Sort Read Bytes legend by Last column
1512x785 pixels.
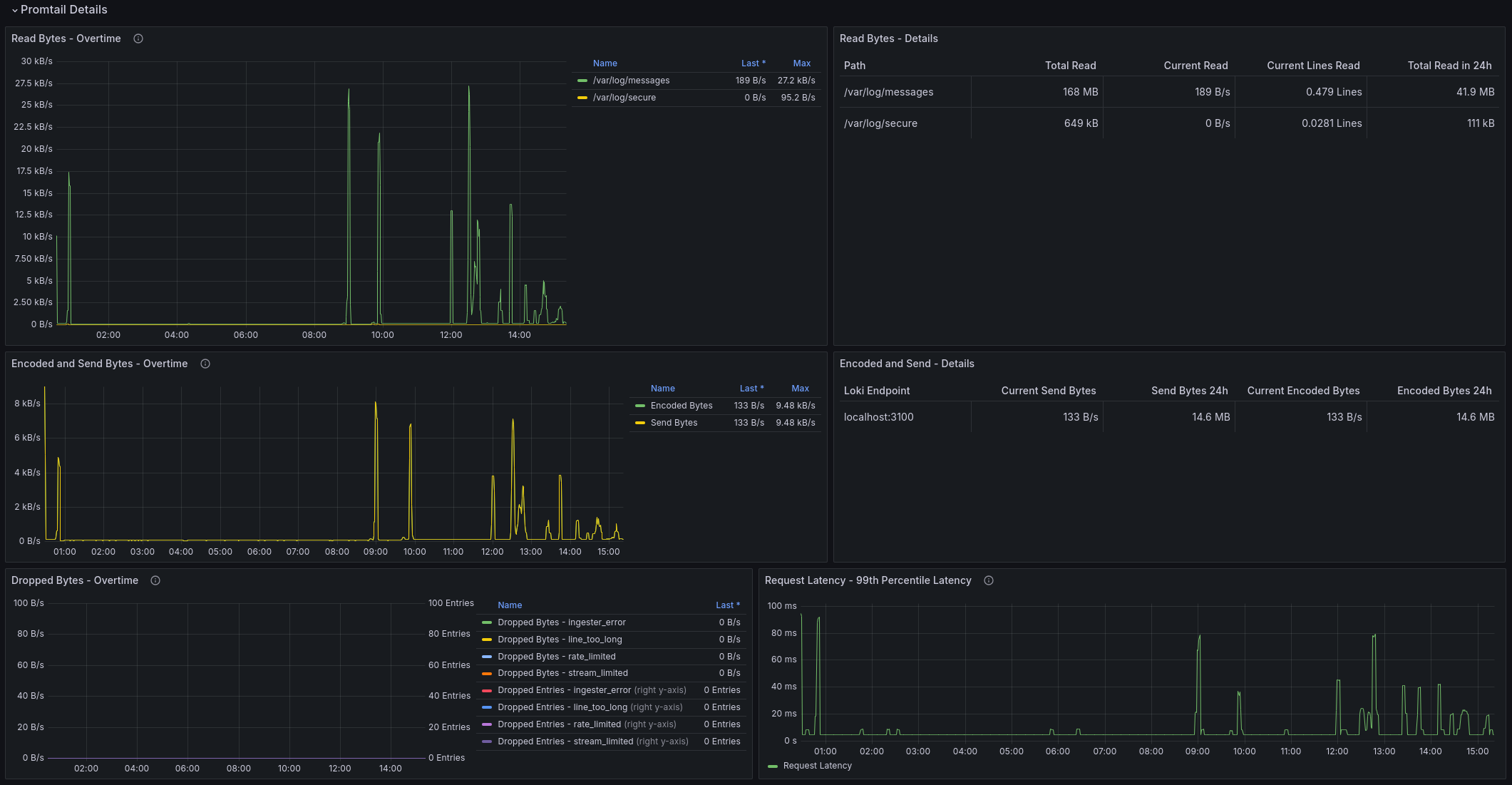click(x=752, y=63)
